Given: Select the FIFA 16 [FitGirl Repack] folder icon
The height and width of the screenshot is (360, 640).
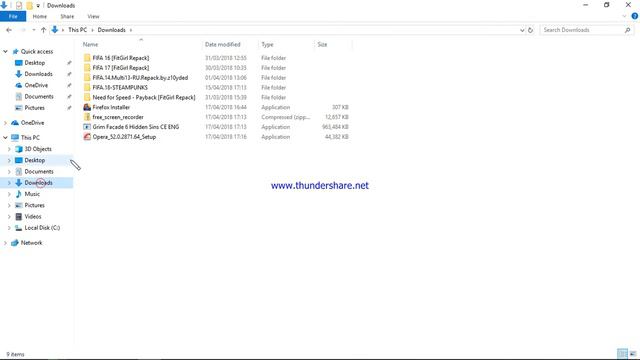Looking at the screenshot, I should 87,58.
